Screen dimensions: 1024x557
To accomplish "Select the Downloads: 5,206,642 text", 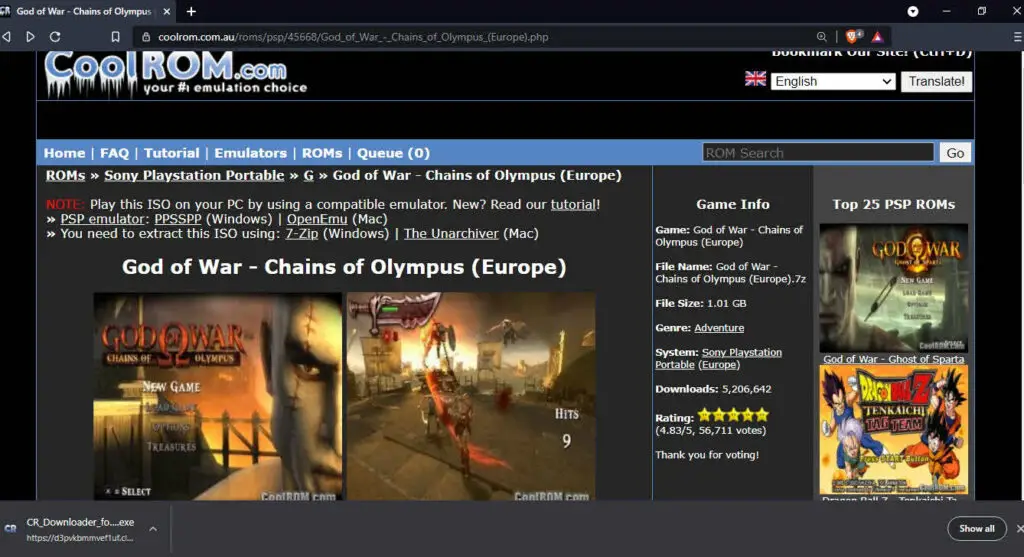I will pos(713,389).
